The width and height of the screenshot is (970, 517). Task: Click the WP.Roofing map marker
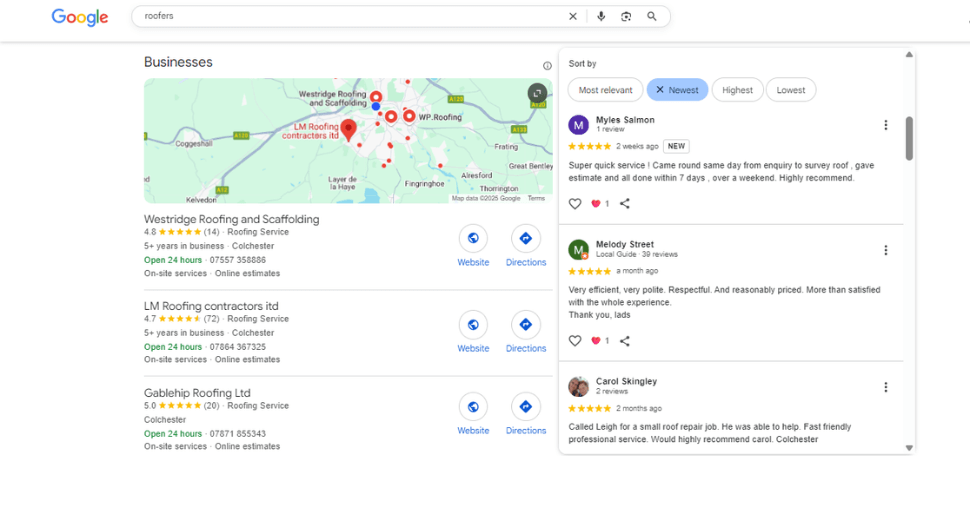(409, 116)
